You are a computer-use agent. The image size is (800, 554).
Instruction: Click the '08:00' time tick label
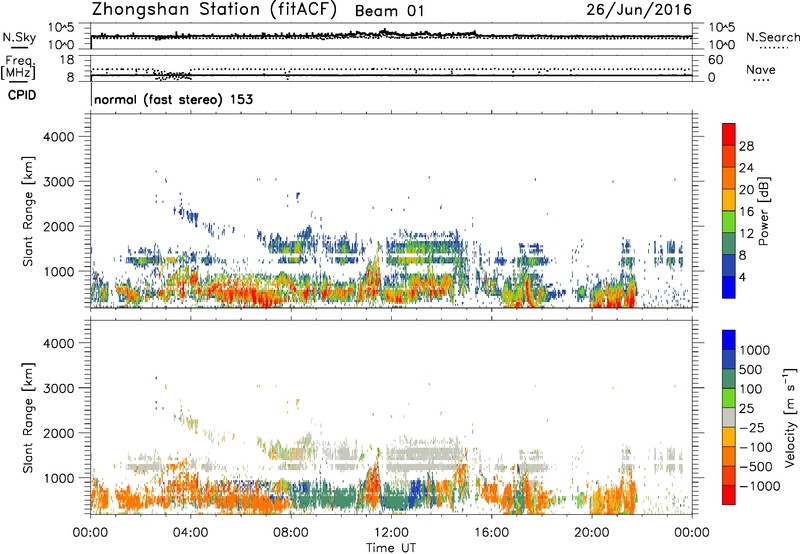[x=291, y=533]
